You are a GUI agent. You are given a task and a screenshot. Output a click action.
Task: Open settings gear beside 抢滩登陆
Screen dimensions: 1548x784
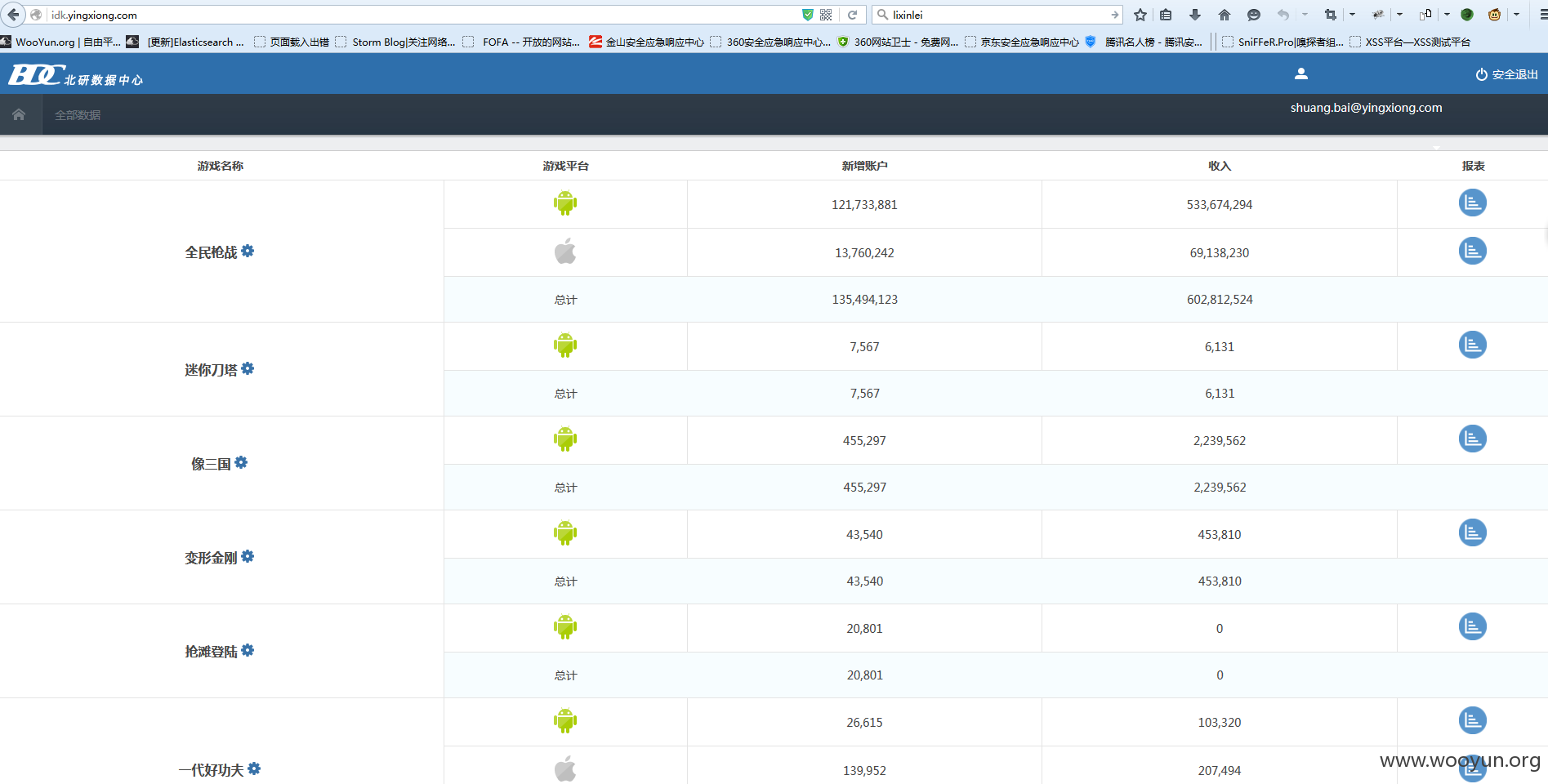coord(248,651)
